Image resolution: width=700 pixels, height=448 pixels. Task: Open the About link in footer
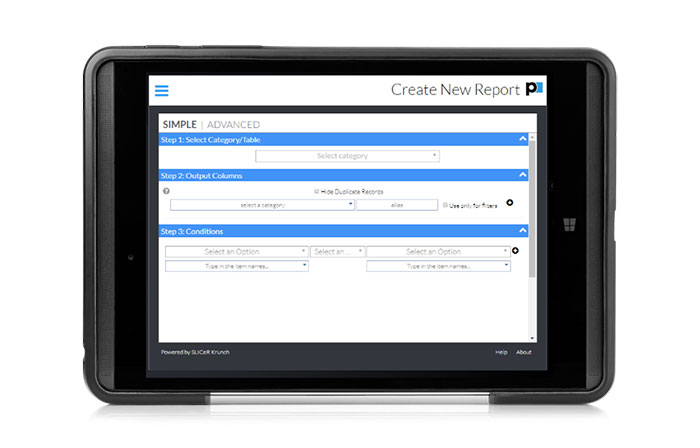[x=523, y=352]
